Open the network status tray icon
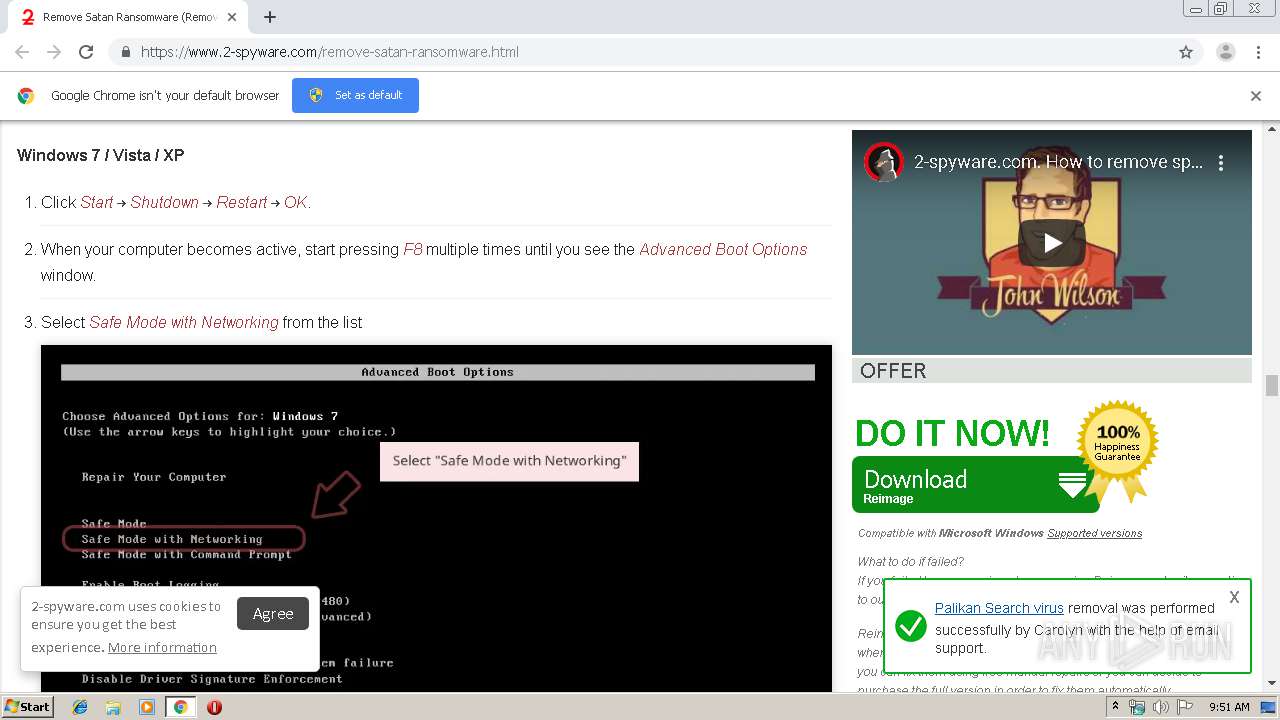This screenshot has width=1280, height=720. coord(1136,707)
